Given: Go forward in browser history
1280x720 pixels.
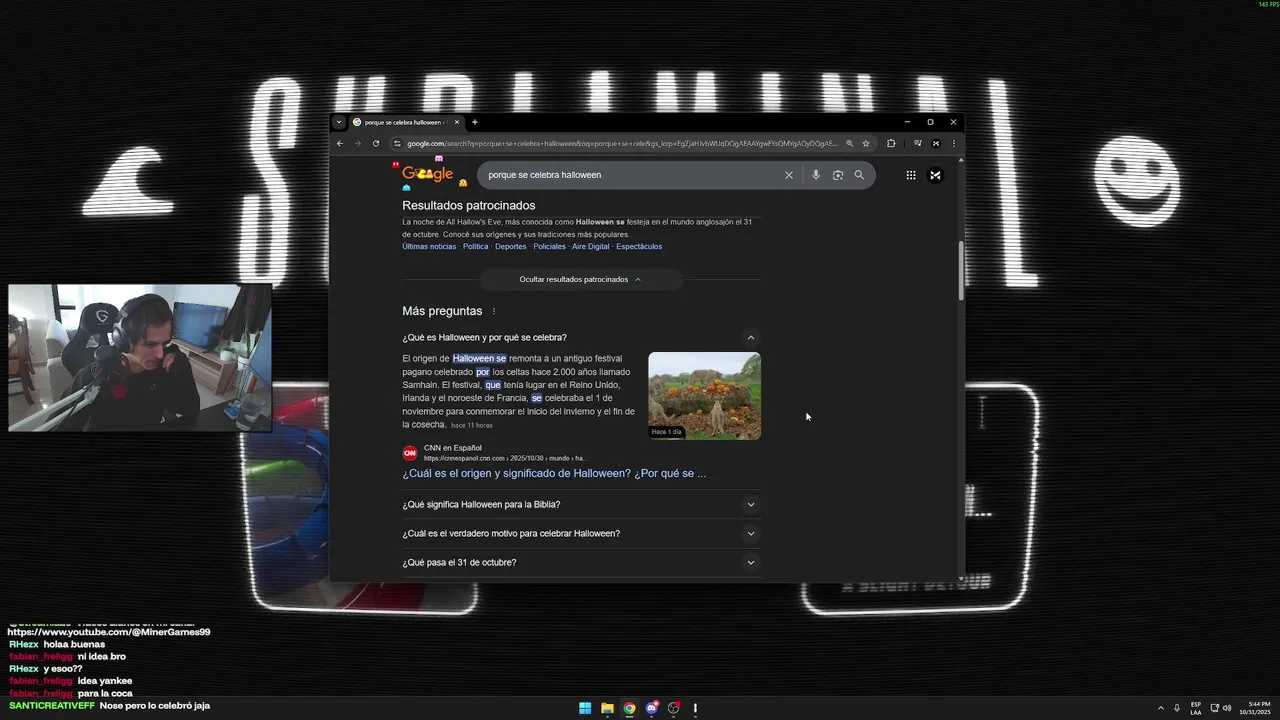Looking at the screenshot, I should point(358,143).
